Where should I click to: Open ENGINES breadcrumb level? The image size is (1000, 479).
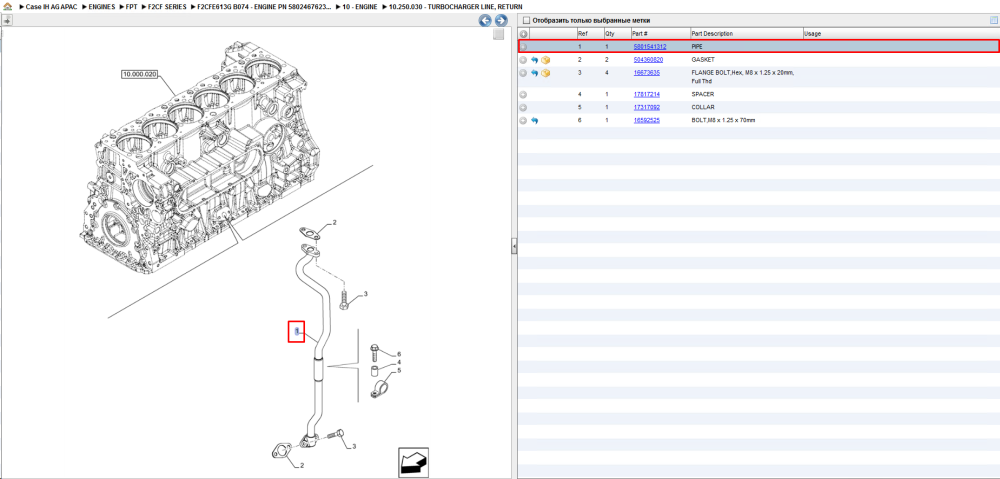[102, 6]
